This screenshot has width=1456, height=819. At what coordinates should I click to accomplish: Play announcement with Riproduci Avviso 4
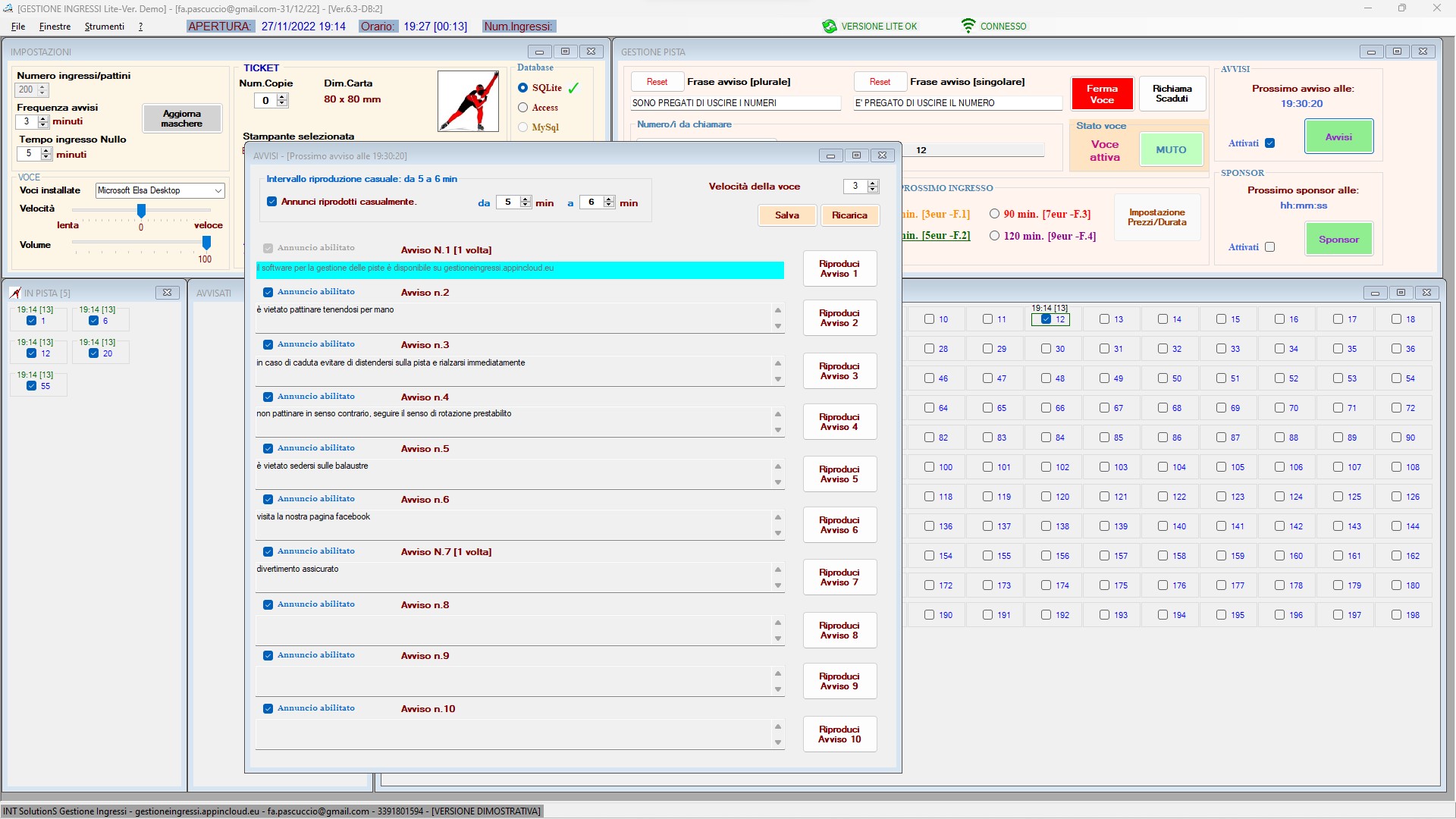(839, 422)
